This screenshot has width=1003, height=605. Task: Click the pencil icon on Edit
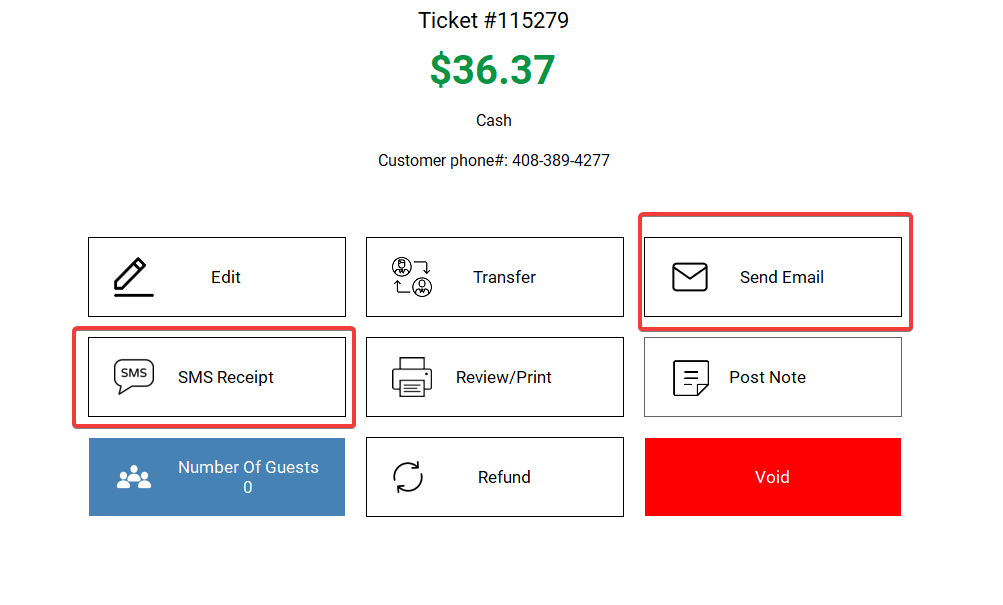click(x=134, y=277)
